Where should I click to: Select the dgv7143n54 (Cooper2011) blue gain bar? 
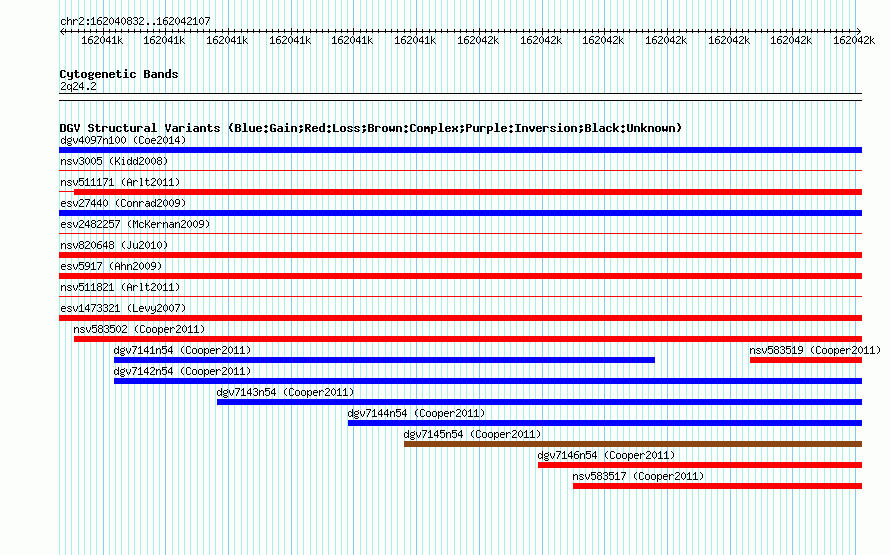[539, 402]
